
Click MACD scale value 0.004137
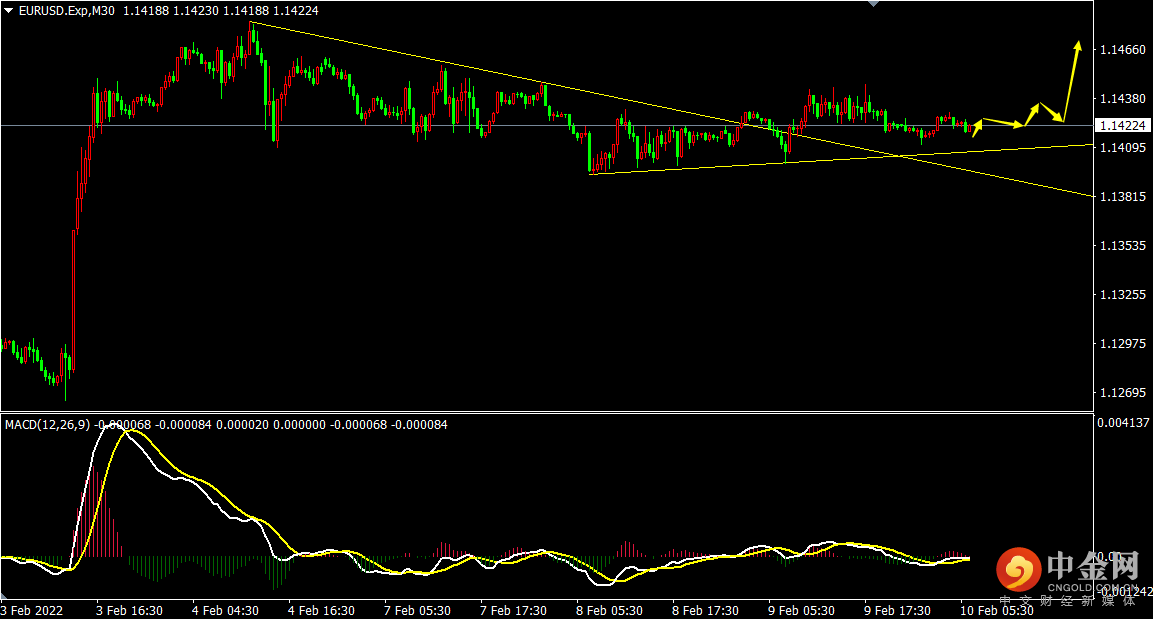click(x=1123, y=423)
